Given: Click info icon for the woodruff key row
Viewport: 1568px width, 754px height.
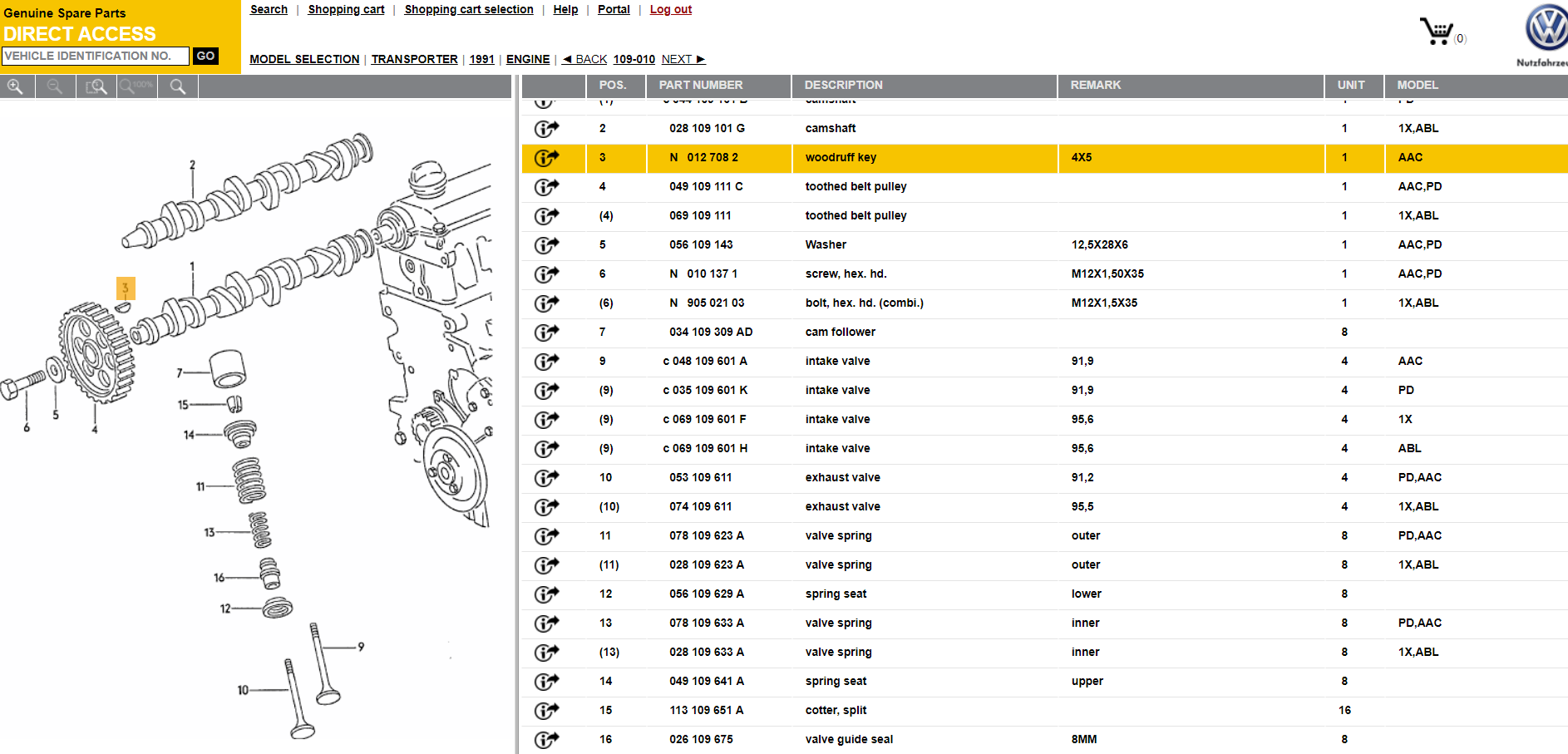Looking at the screenshot, I should coord(546,158).
